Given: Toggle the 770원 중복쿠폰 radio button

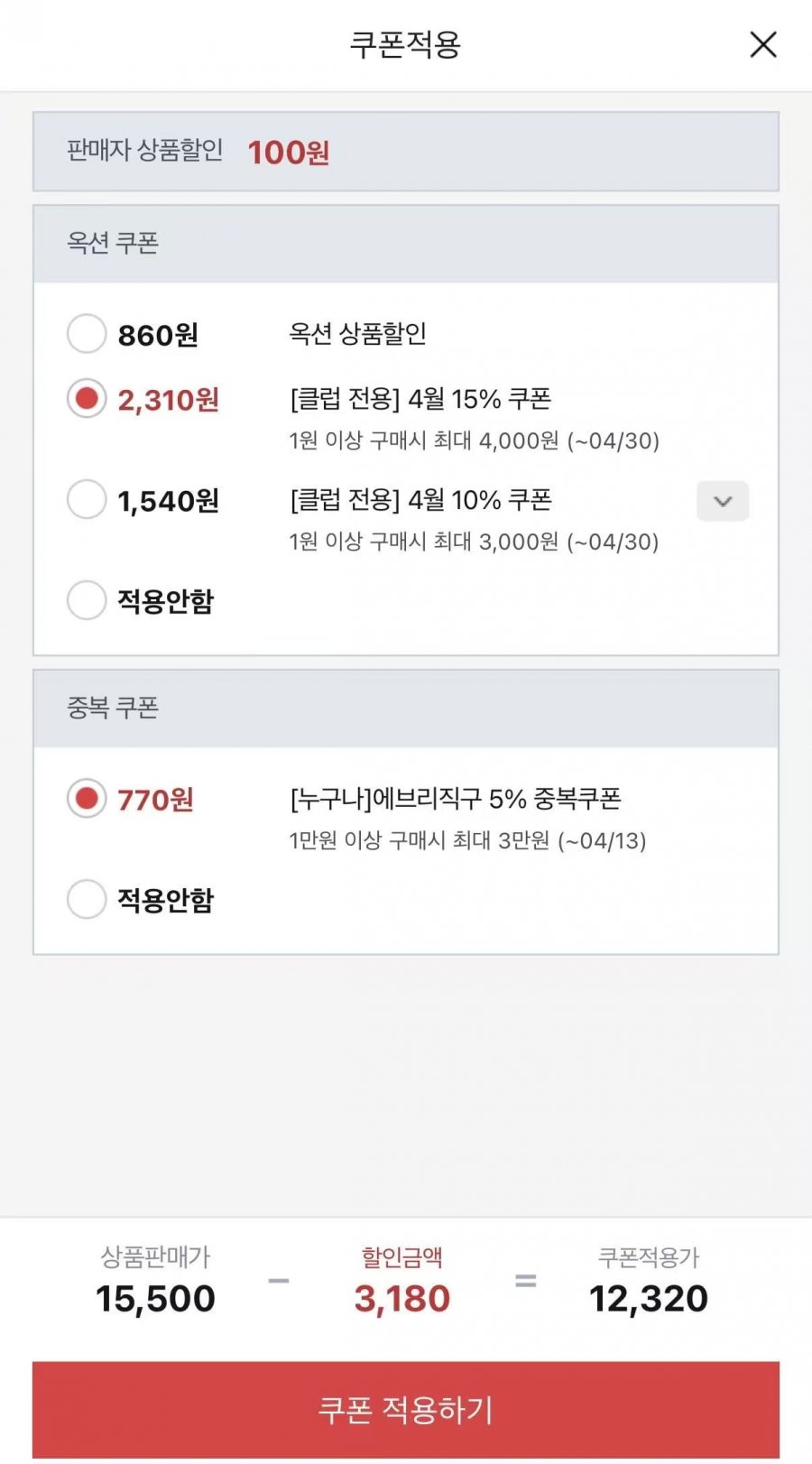Looking at the screenshot, I should (x=87, y=799).
